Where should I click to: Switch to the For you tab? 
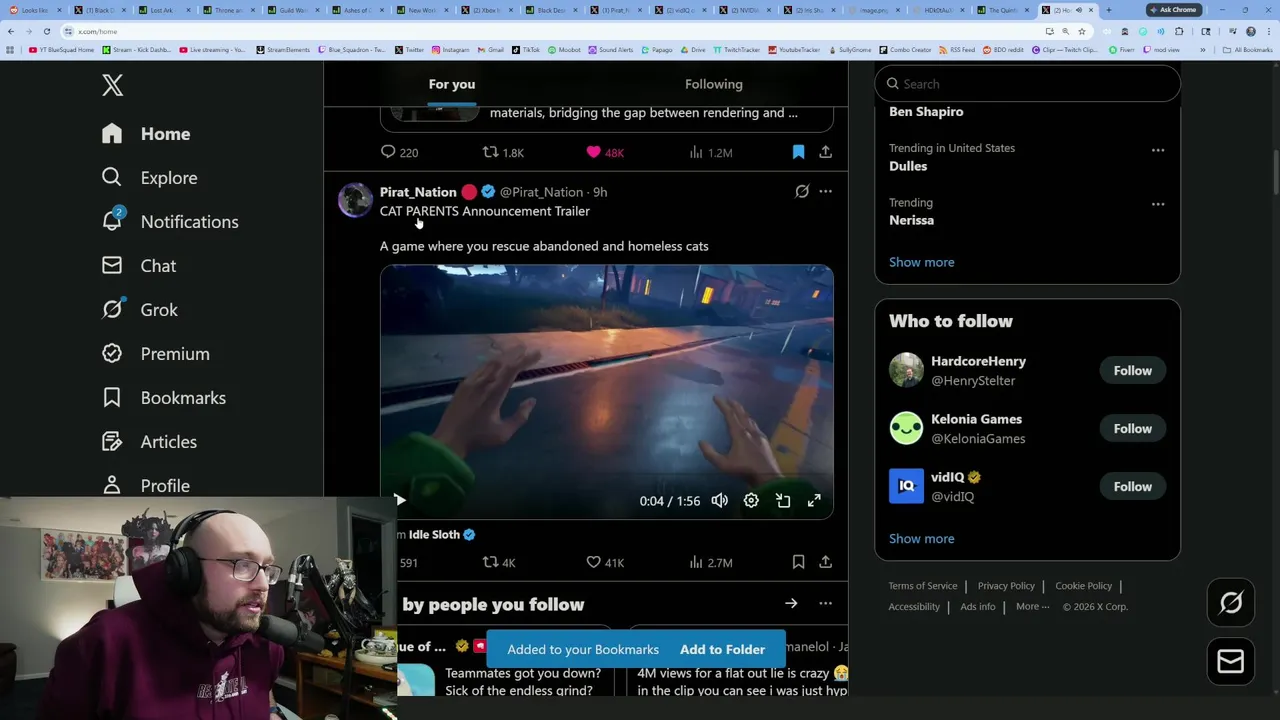pyautogui.click(x=452, y=84)
